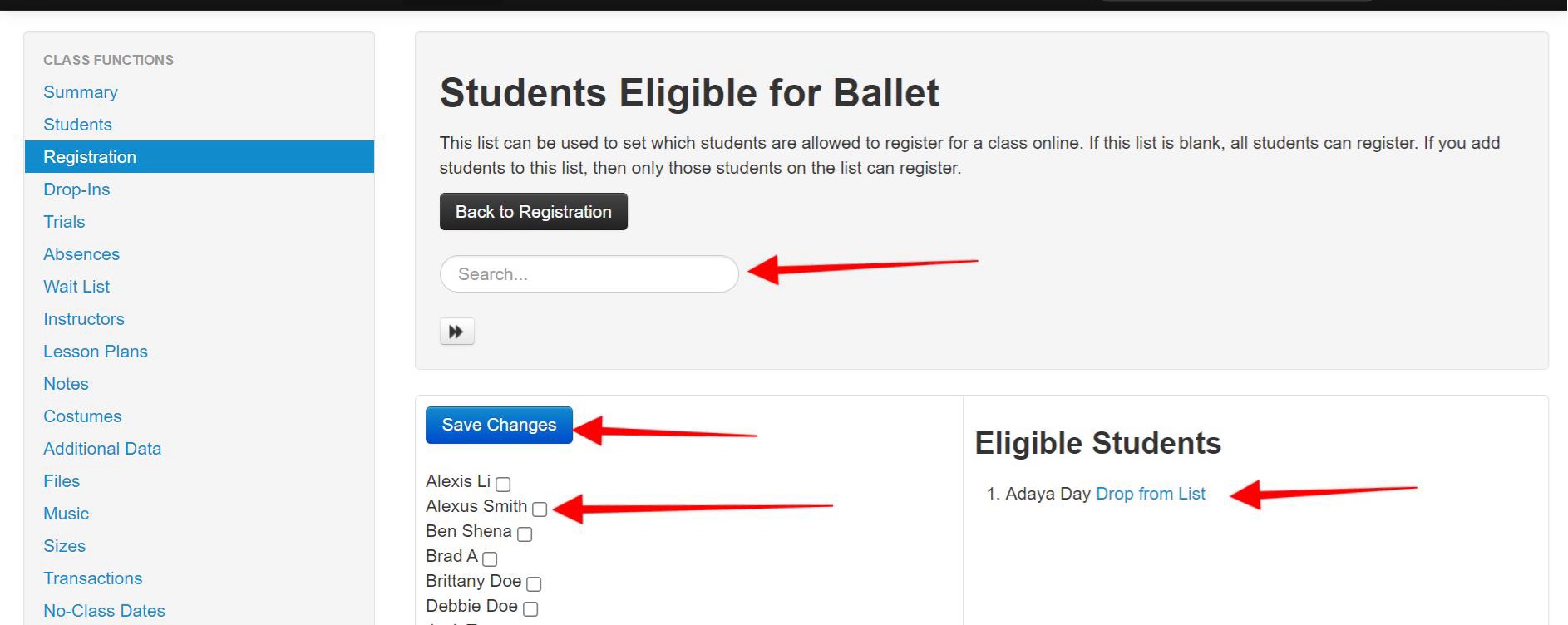1568x625 pixels.
Task: Open the Transactions page
Action: pos(93,578)
